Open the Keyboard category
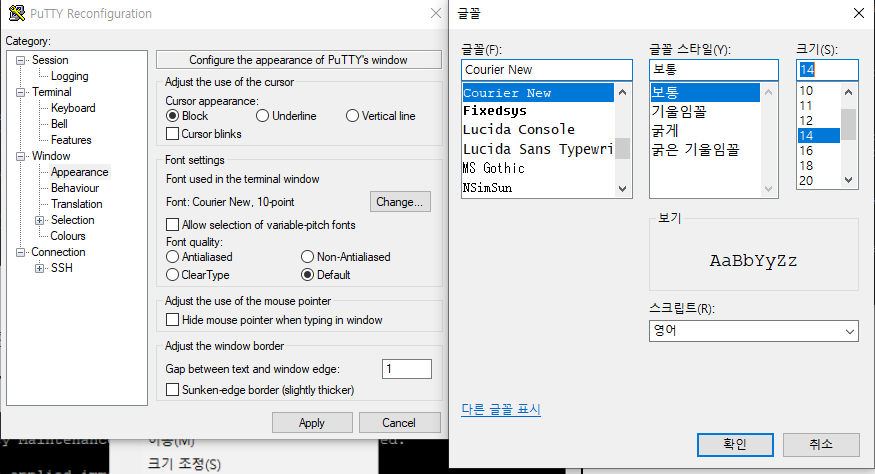 (x=73, y=108)
